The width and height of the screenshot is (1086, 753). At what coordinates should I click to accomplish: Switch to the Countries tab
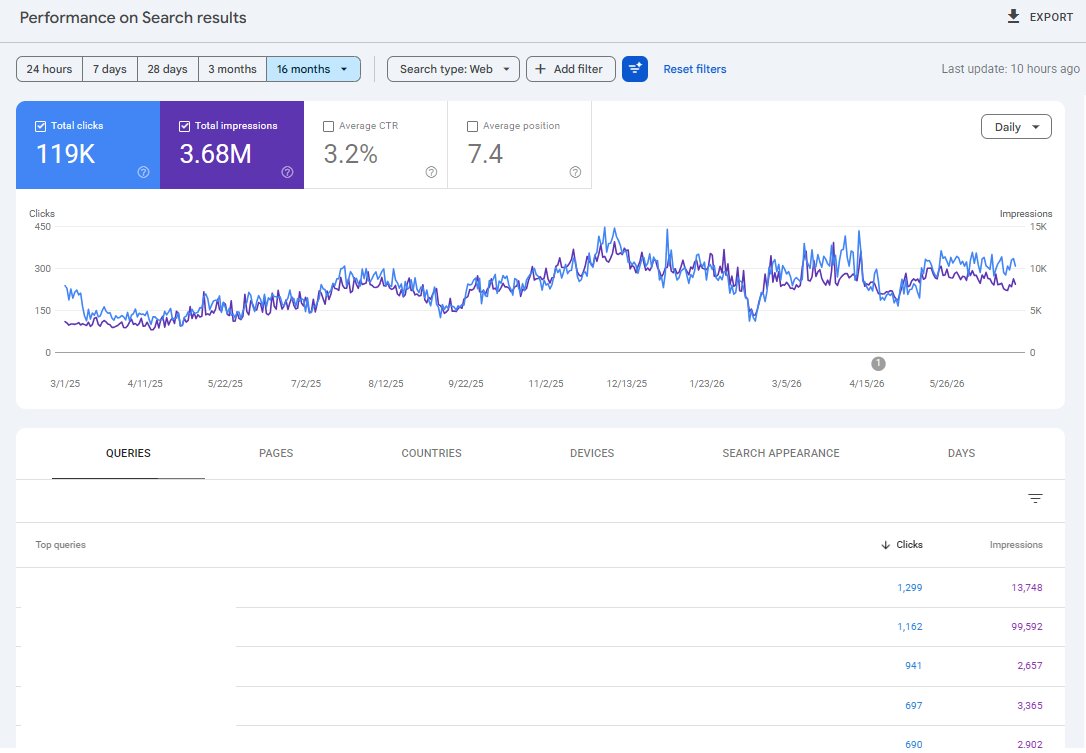pyautogui.click(x=431, y=453)
